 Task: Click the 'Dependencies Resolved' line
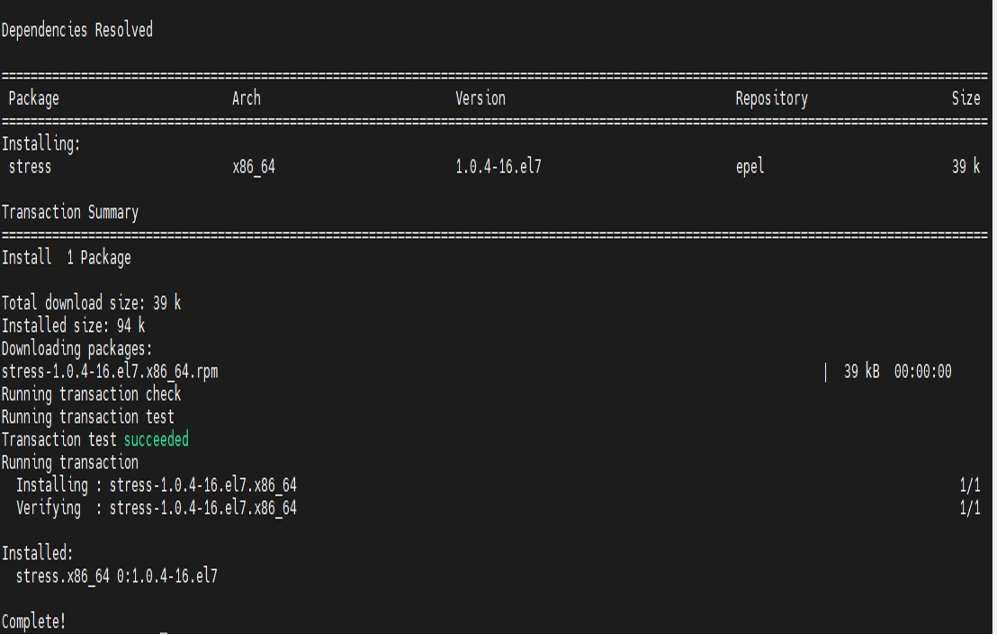(77, 30)
